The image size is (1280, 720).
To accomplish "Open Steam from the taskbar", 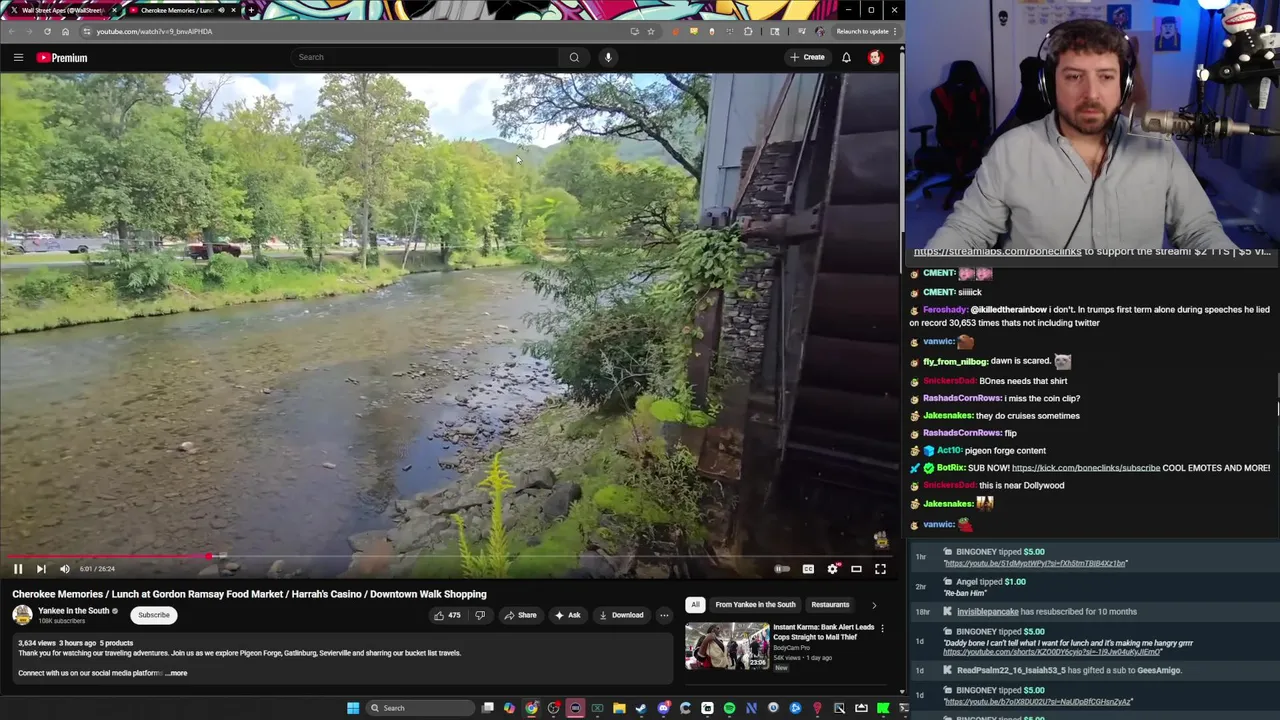I will pos(641,708).
